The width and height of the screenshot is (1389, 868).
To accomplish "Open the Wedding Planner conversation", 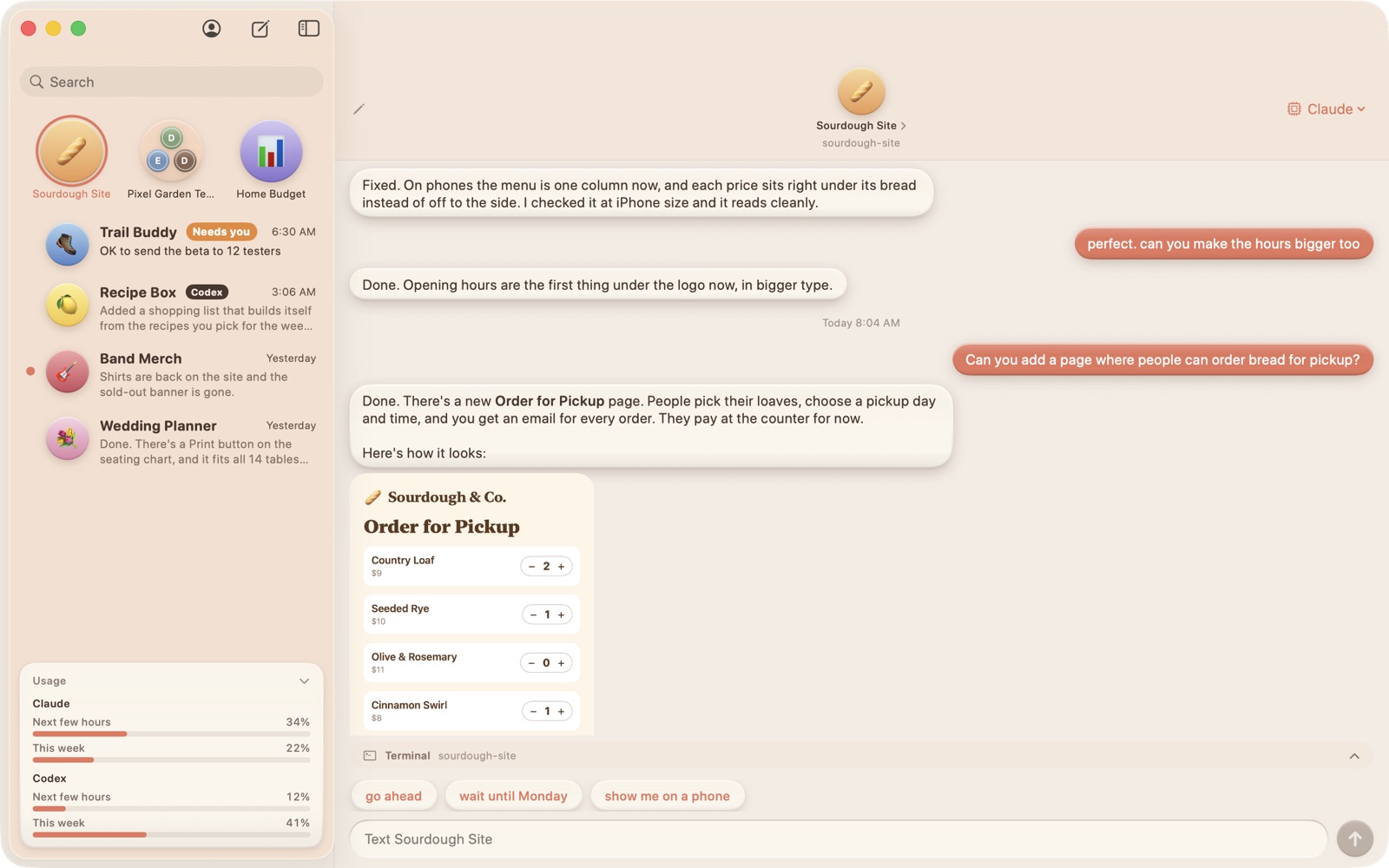I will [x=172, y=442].
